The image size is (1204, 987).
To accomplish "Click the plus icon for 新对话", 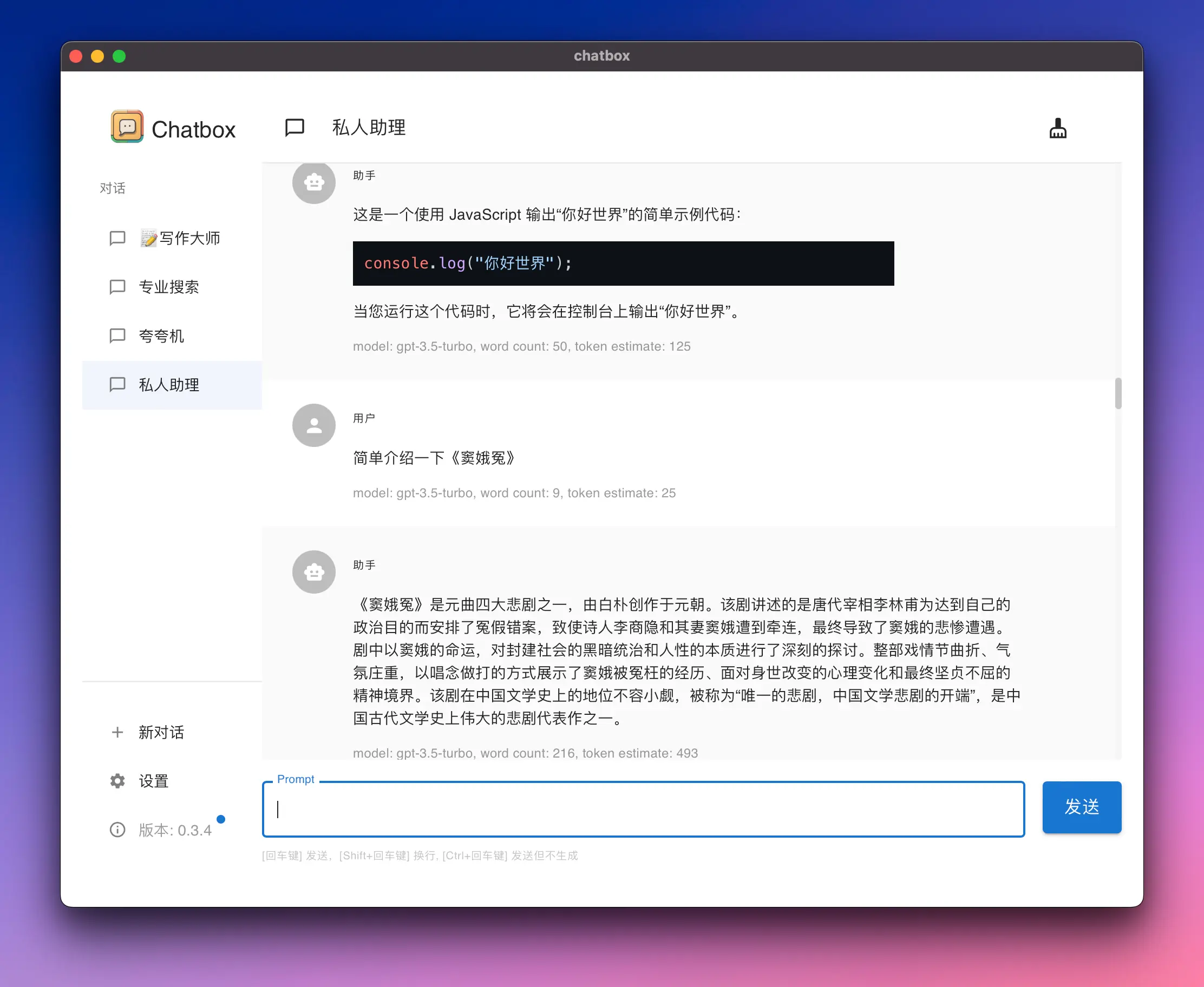I will (117, 732).
